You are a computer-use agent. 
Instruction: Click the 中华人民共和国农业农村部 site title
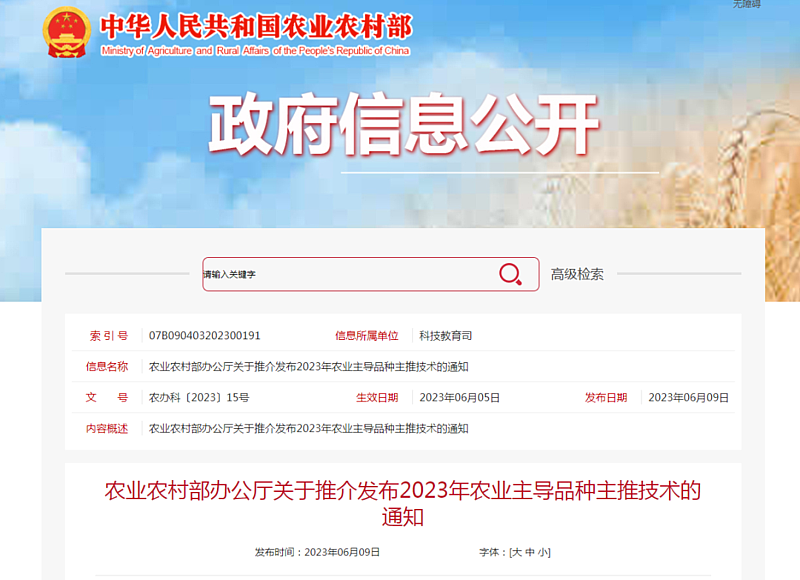256,27
